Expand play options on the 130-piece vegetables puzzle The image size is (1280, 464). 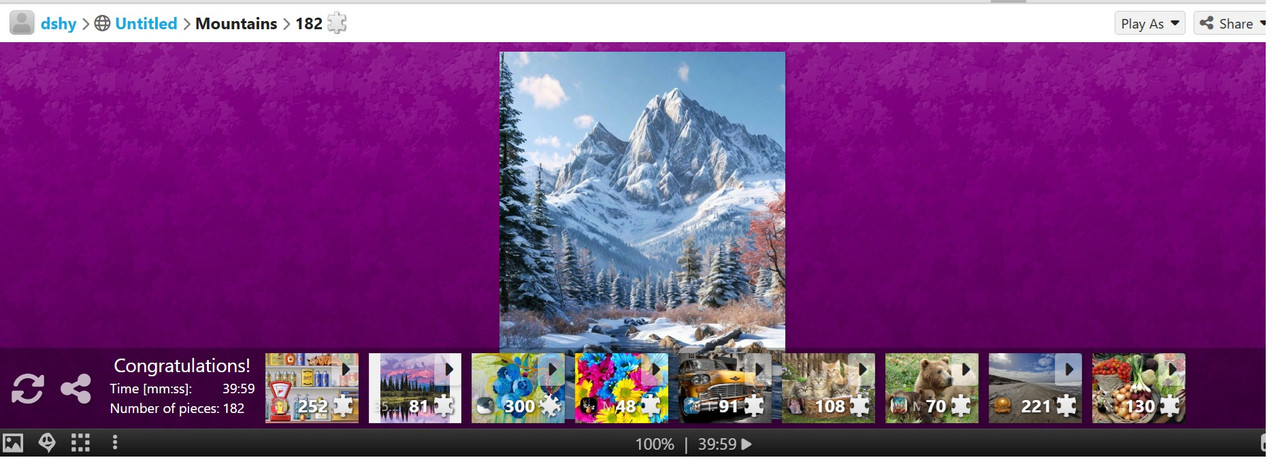point(1173,369)
